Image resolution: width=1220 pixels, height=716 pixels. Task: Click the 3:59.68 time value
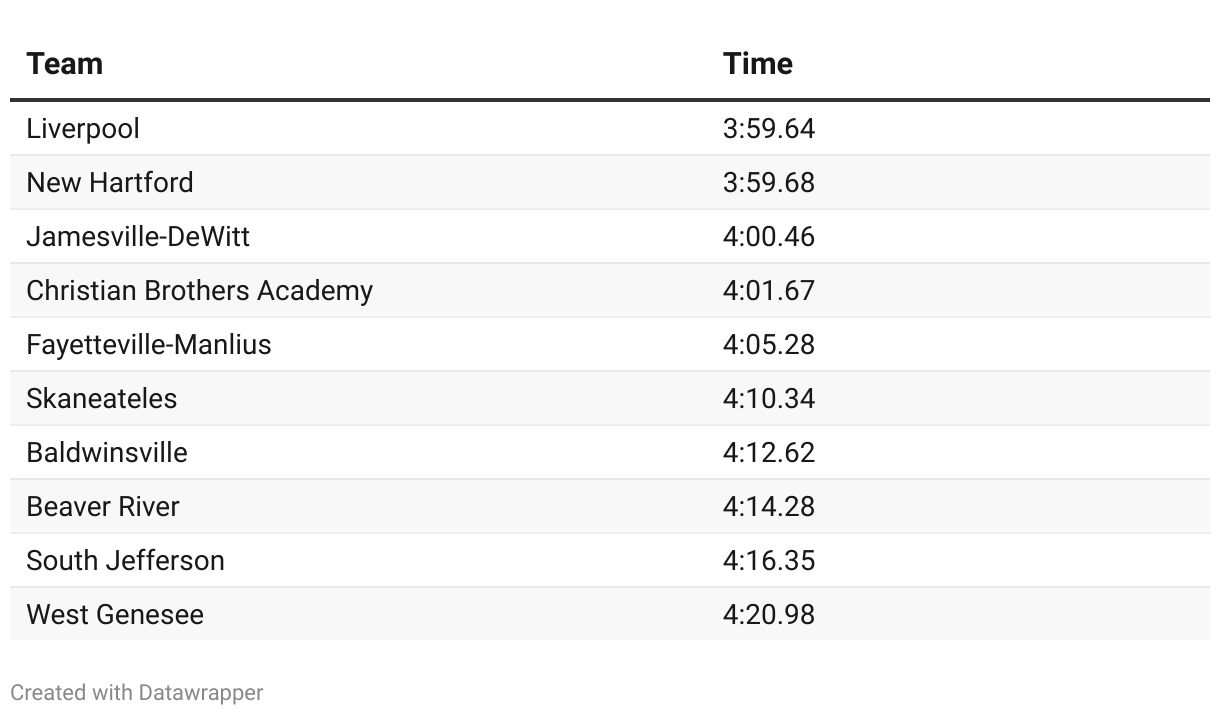pos(769,183)
